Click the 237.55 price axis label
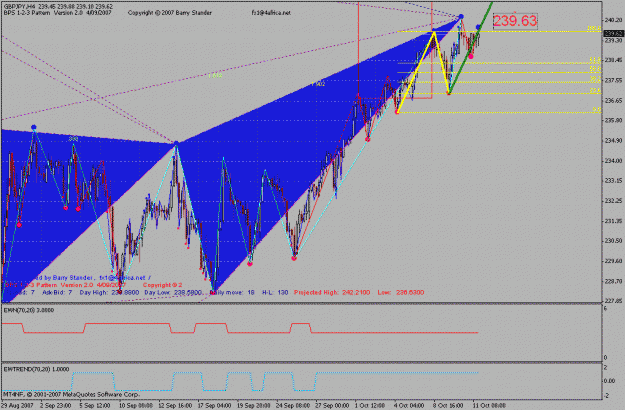Screen dimensions: 625x410 613,80
